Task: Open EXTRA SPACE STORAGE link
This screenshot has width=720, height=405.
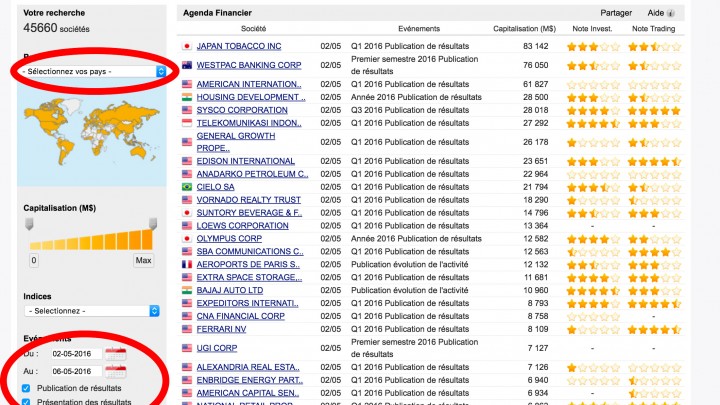Action: point(249,277)
